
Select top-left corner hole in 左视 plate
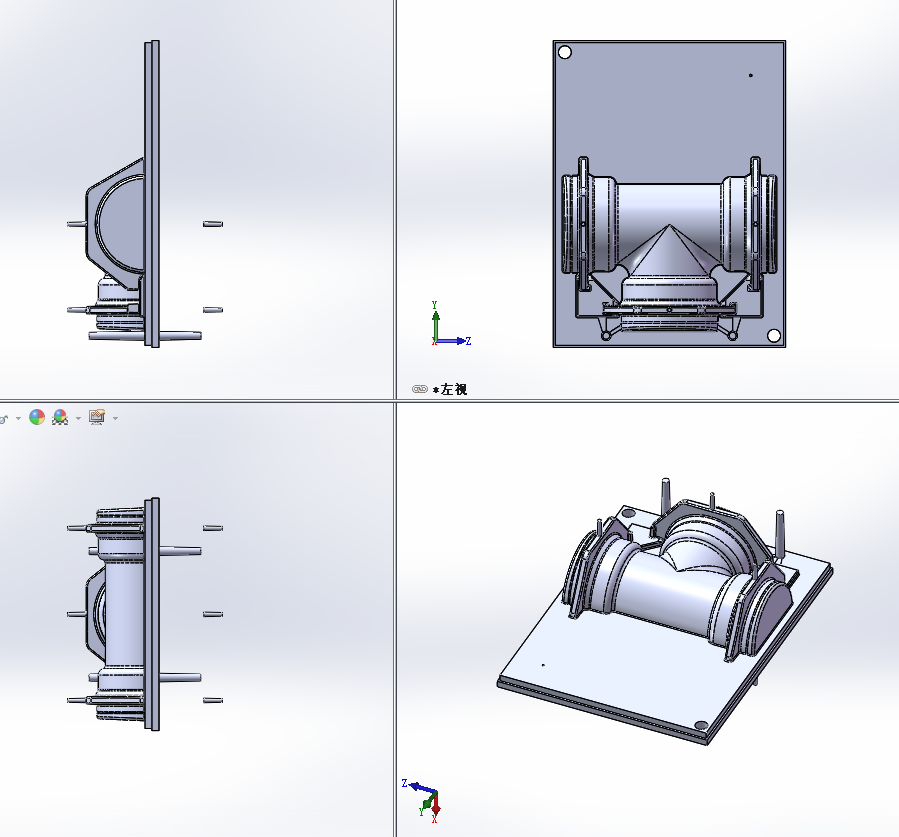click(564, 52)
